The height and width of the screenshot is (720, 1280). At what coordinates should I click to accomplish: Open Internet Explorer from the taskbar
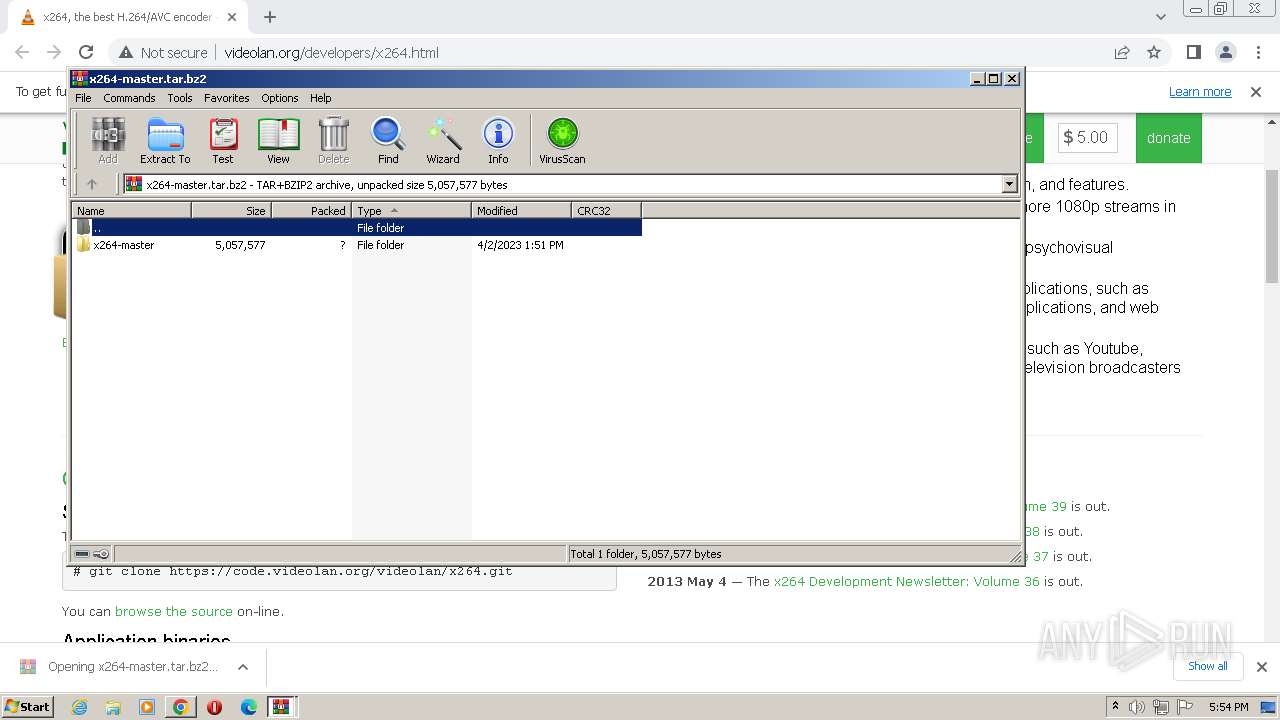[80, 707]
